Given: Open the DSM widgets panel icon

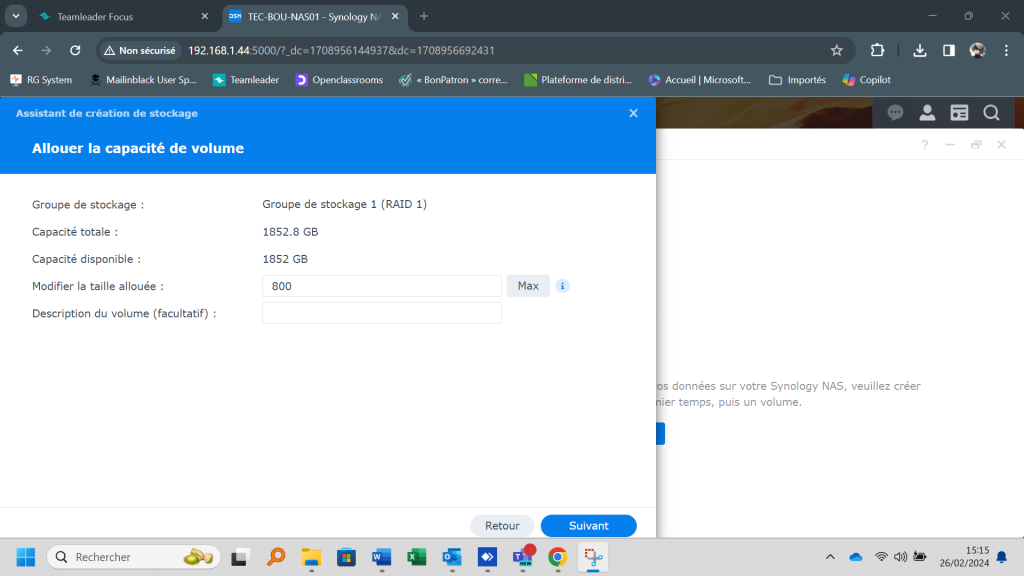Looking at the screenshot, I should (x=959, y=113).
